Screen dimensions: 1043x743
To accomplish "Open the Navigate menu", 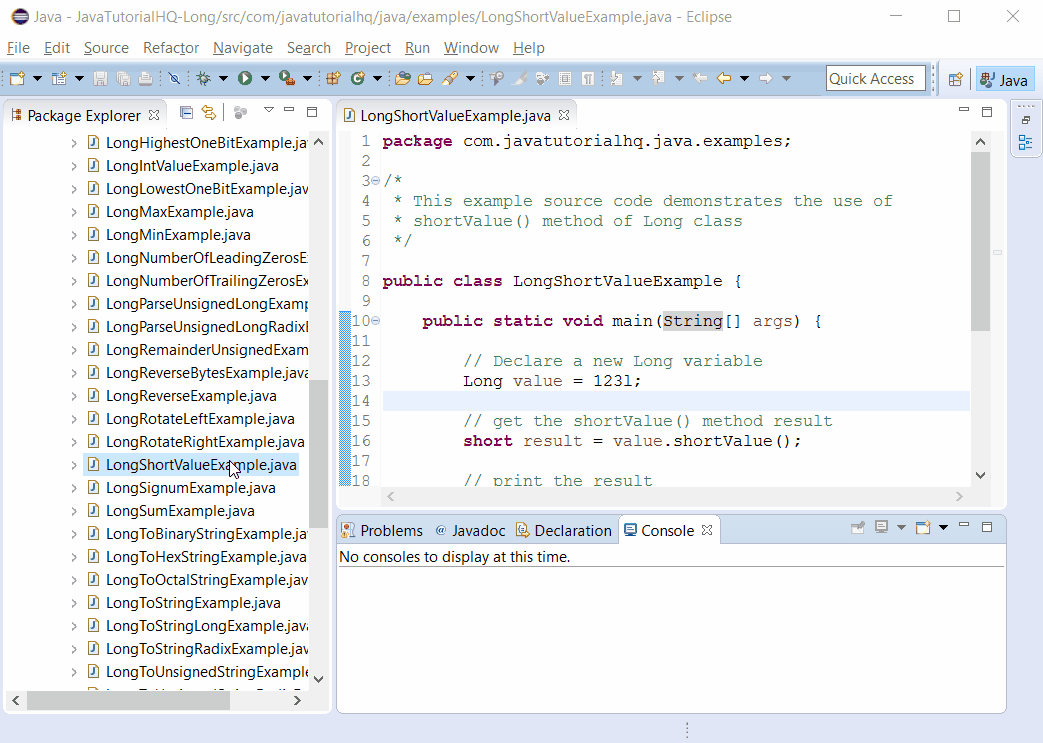I will [243, 48].
